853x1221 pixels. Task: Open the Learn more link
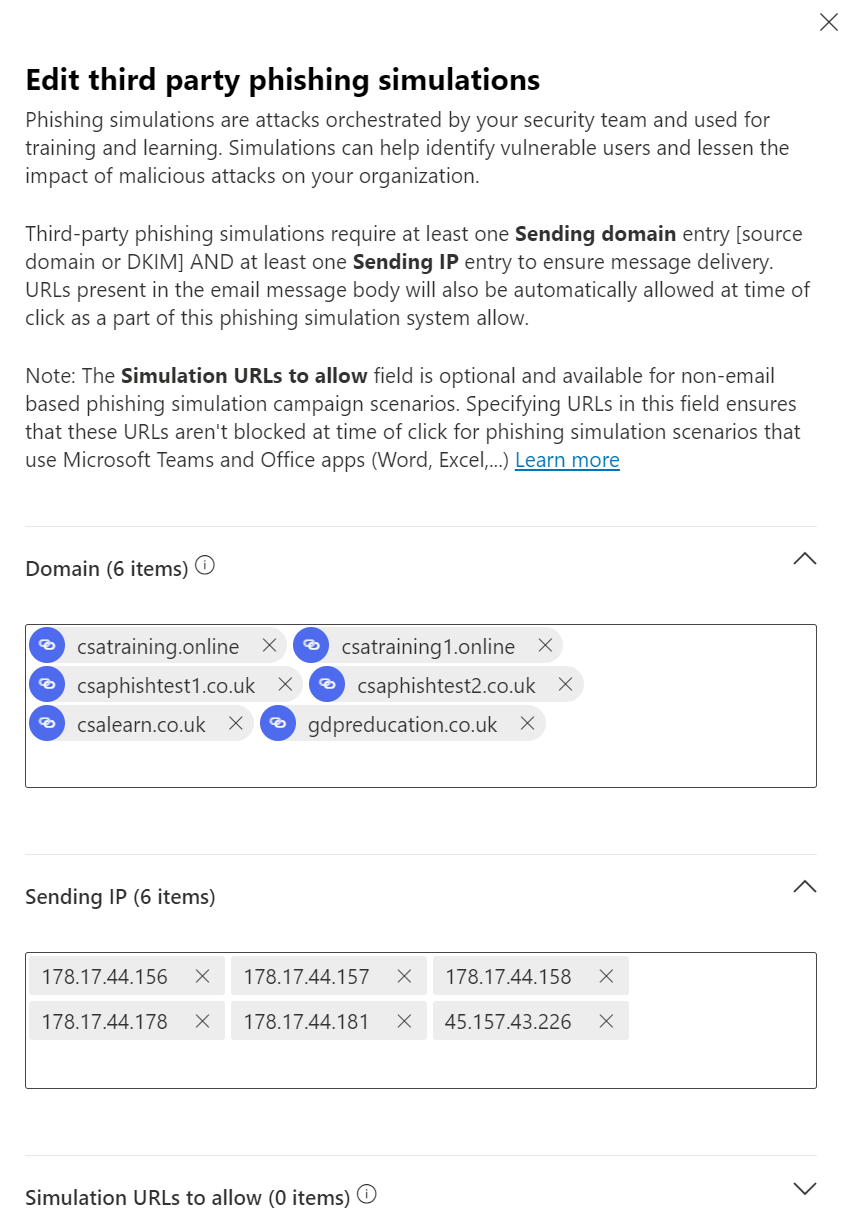click(566, 459)
